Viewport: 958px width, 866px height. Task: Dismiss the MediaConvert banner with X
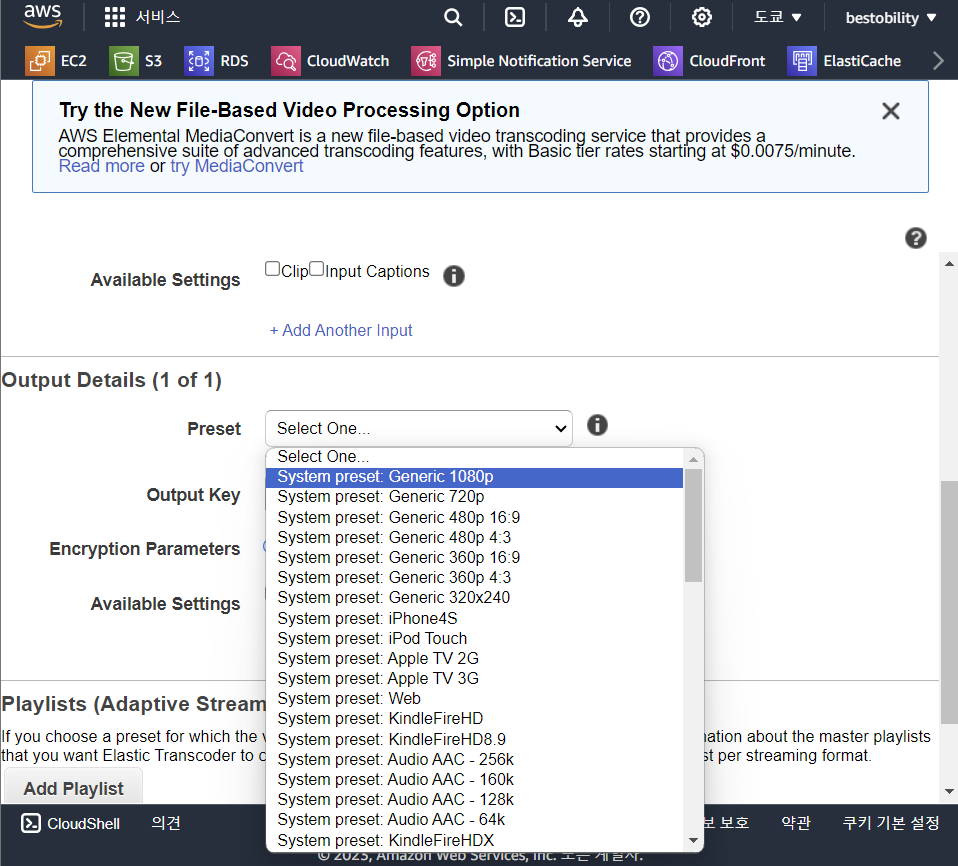pos(891,111)
